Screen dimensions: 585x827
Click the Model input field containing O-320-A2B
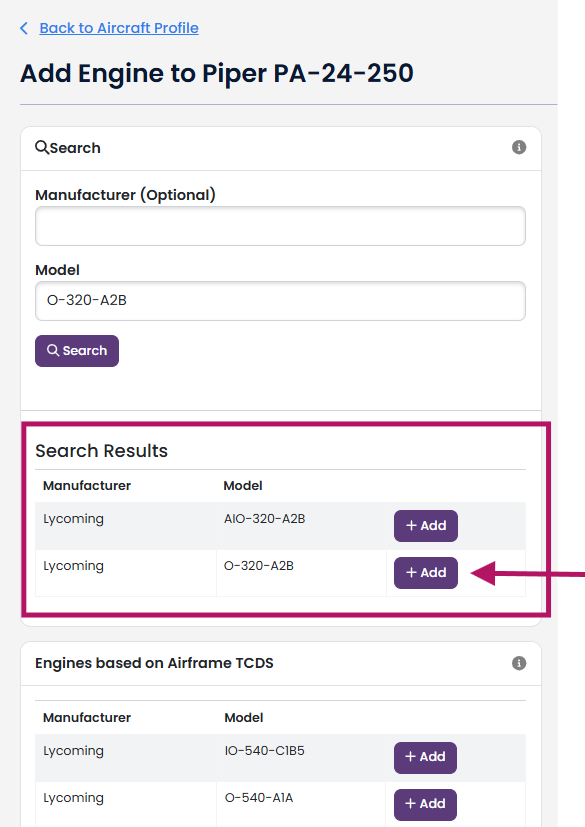[x=280, y=301]
